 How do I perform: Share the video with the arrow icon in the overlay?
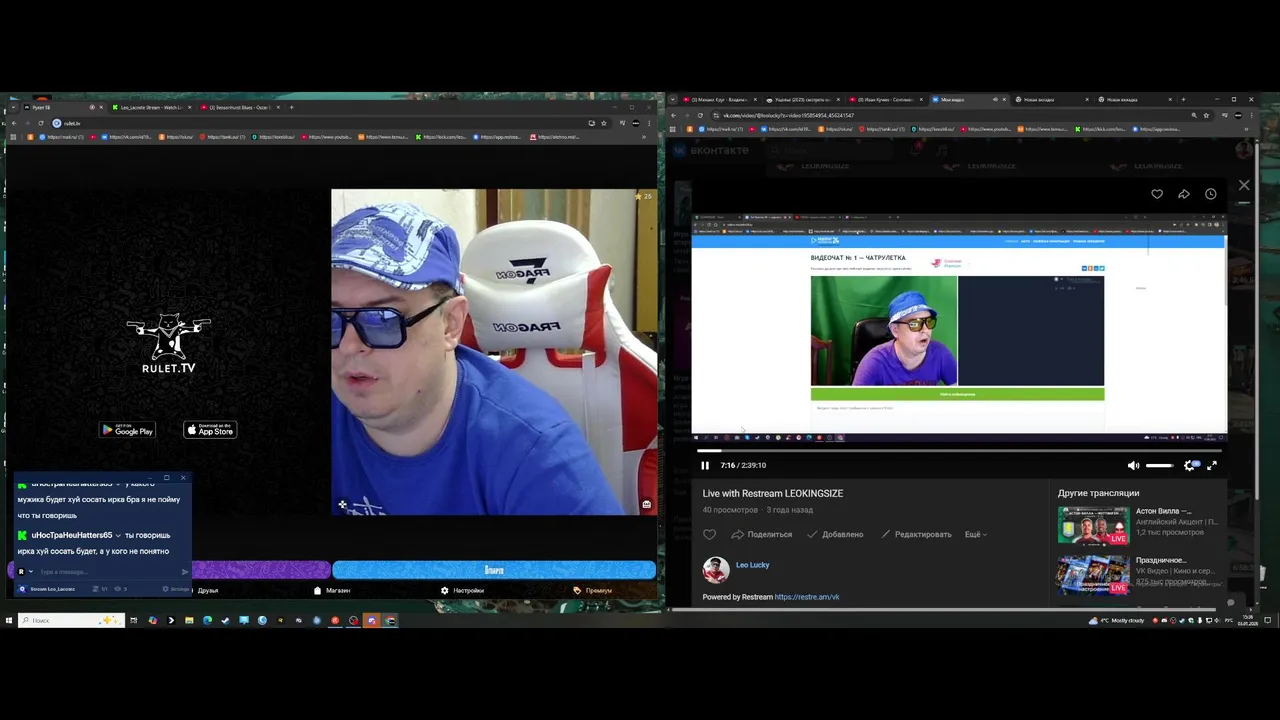[1184, 194]
